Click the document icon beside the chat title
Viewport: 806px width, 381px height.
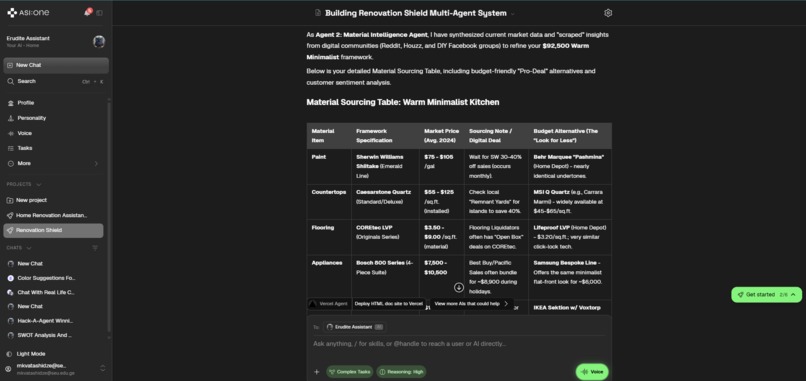[318, 13]
